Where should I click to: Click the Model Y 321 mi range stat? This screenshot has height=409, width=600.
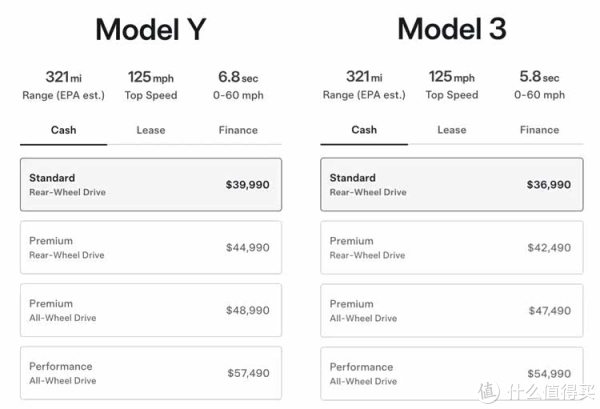[x=63, y=85]
